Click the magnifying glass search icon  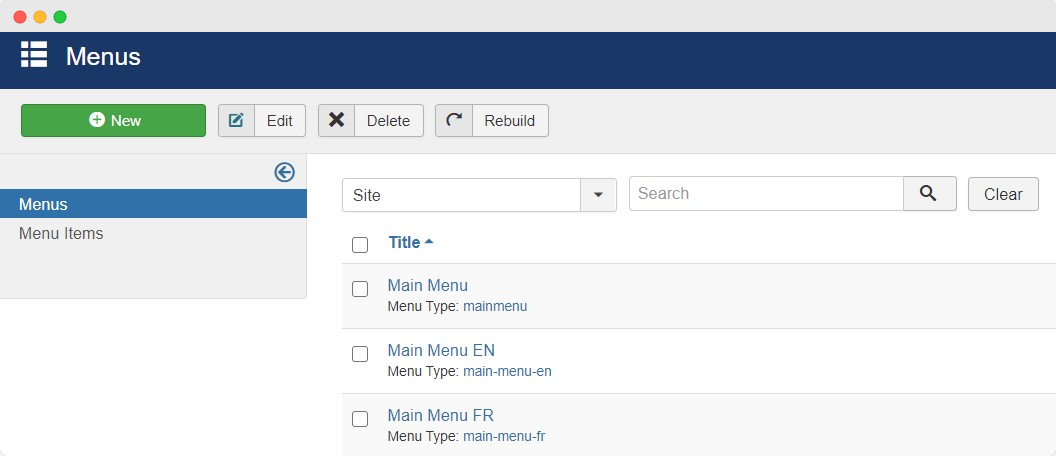click(x=929, y=193)
